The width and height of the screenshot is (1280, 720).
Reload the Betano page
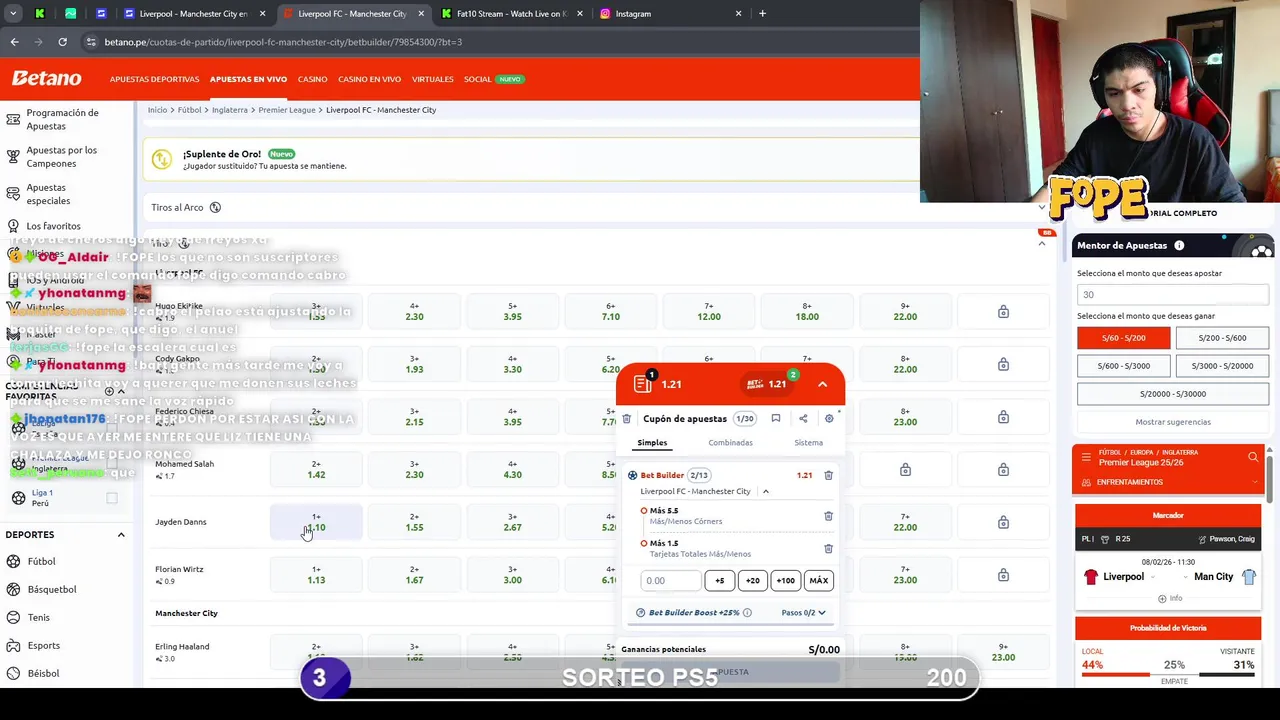(62, 42)
